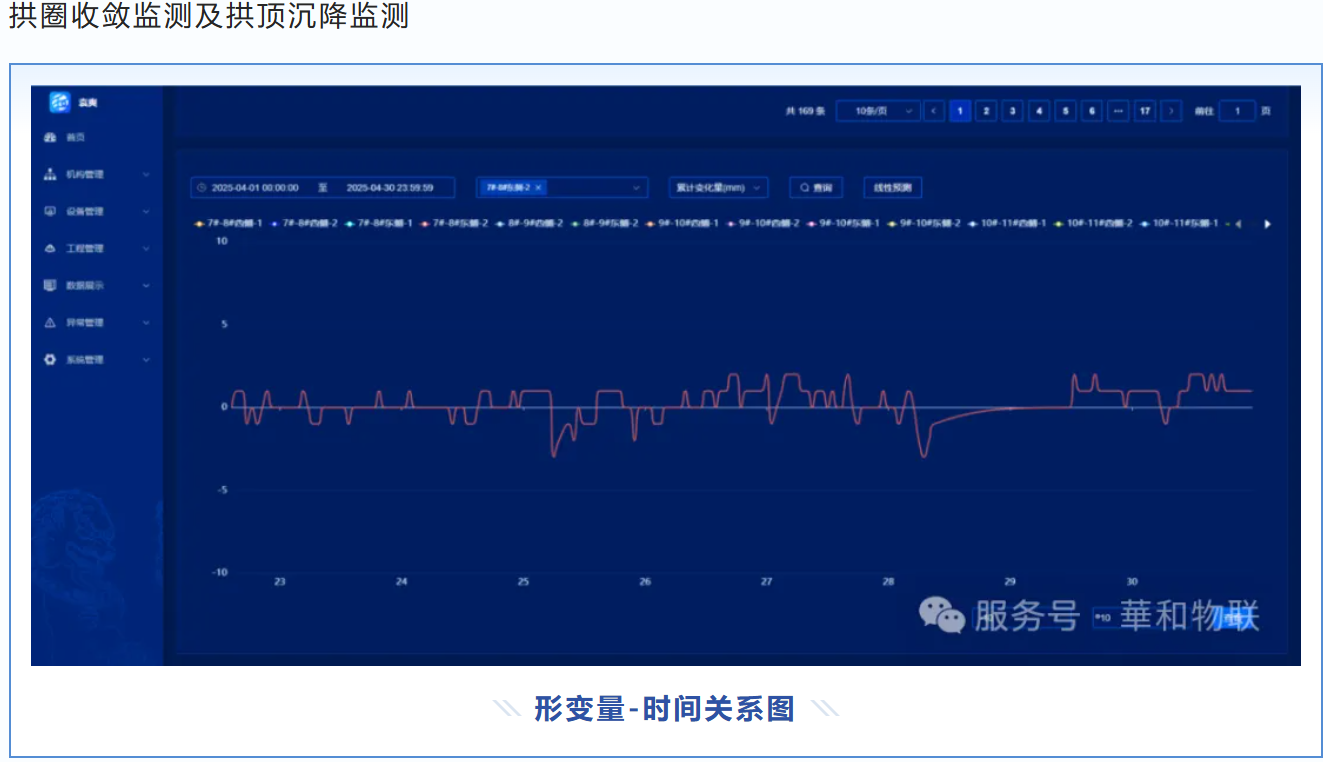Open the 累计变化量(mm) metric dropdown

pyautogui.click(x=718, y=187)
